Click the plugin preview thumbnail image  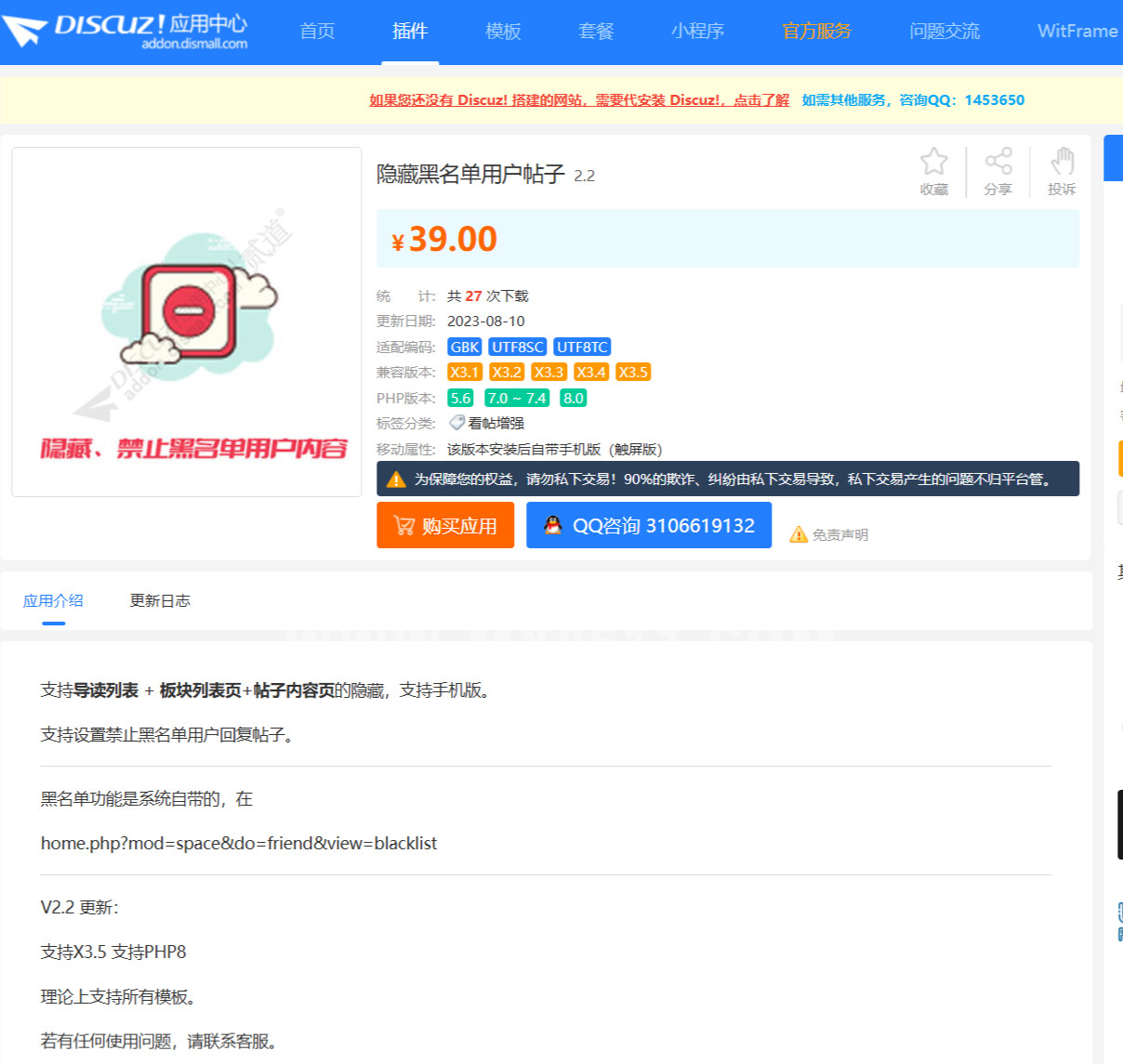click(x=187, y=322)
